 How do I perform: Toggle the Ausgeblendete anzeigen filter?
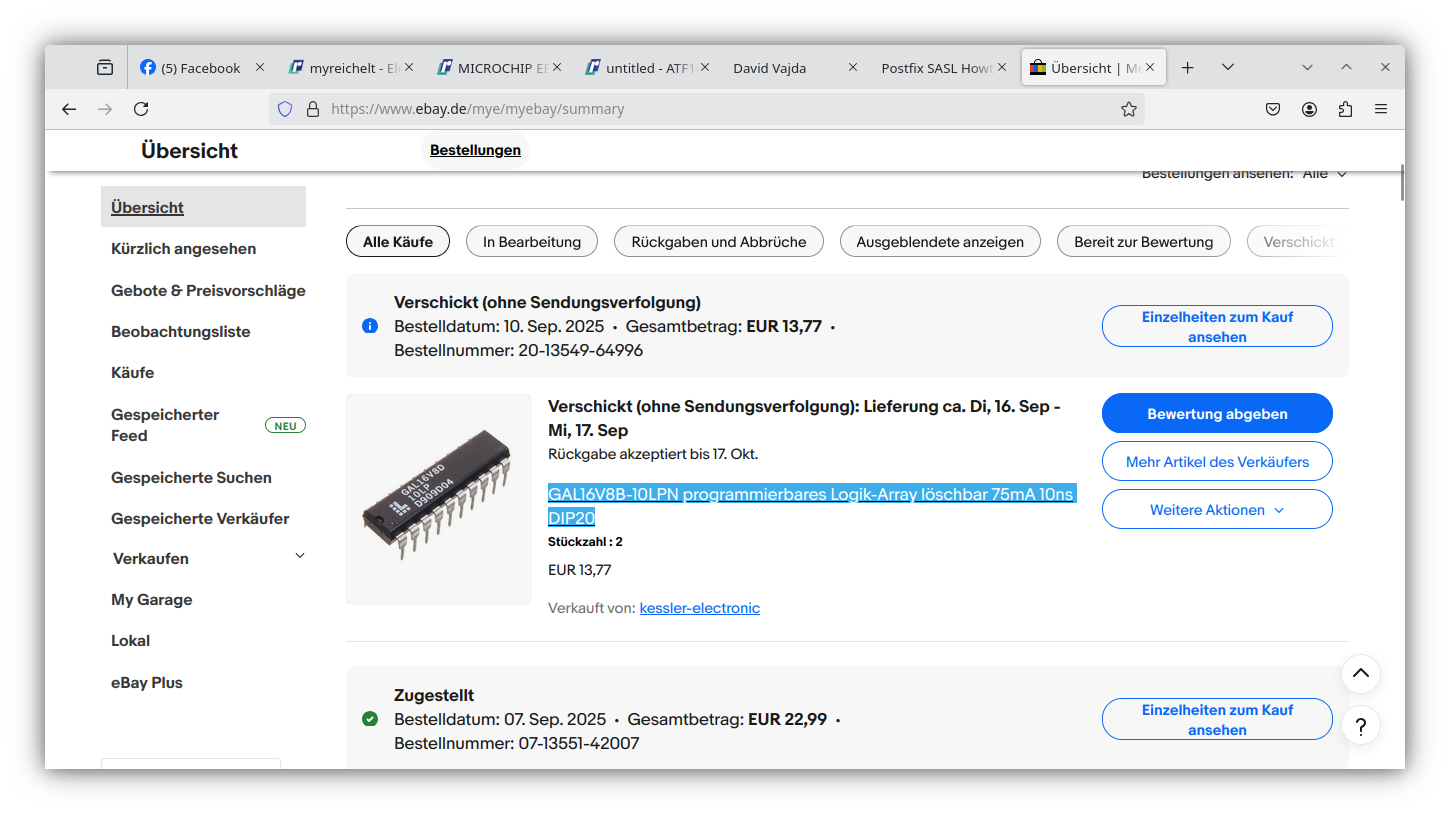click(x=940, y=241)
